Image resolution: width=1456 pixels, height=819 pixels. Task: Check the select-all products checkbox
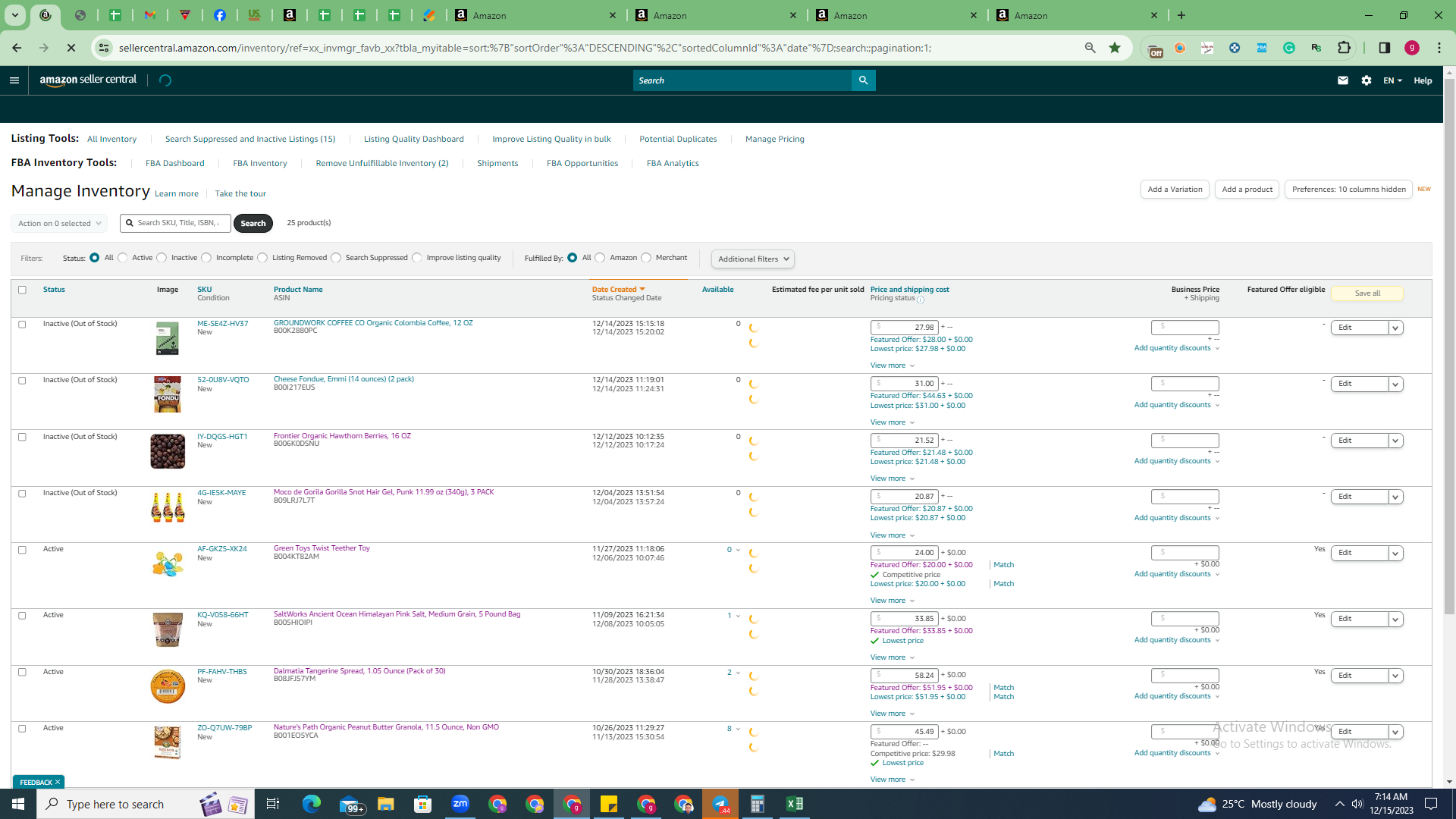click(22, 290)
